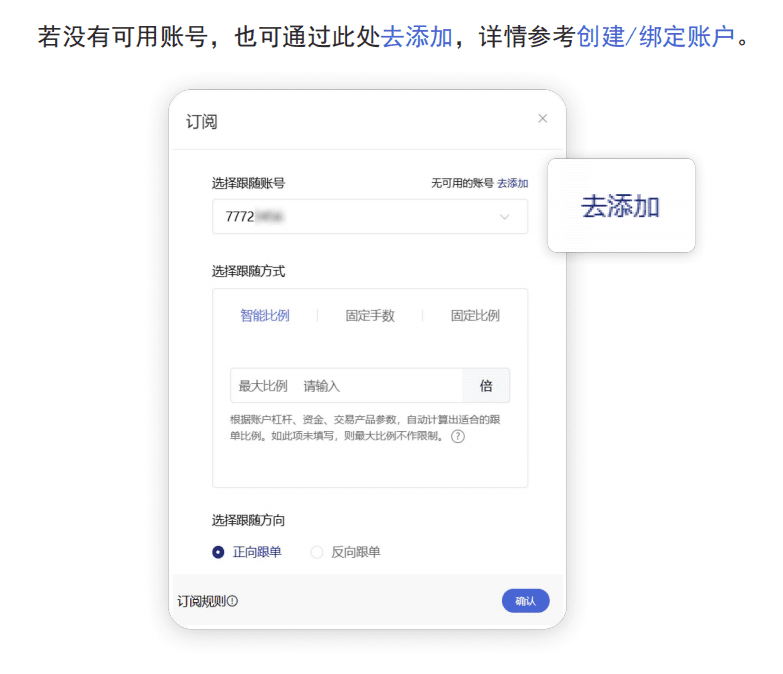Image resolution: width=783 pixels, height=674 pixels.
Task: Click the 无可用的账号 notice text
Action: [462, 184]
